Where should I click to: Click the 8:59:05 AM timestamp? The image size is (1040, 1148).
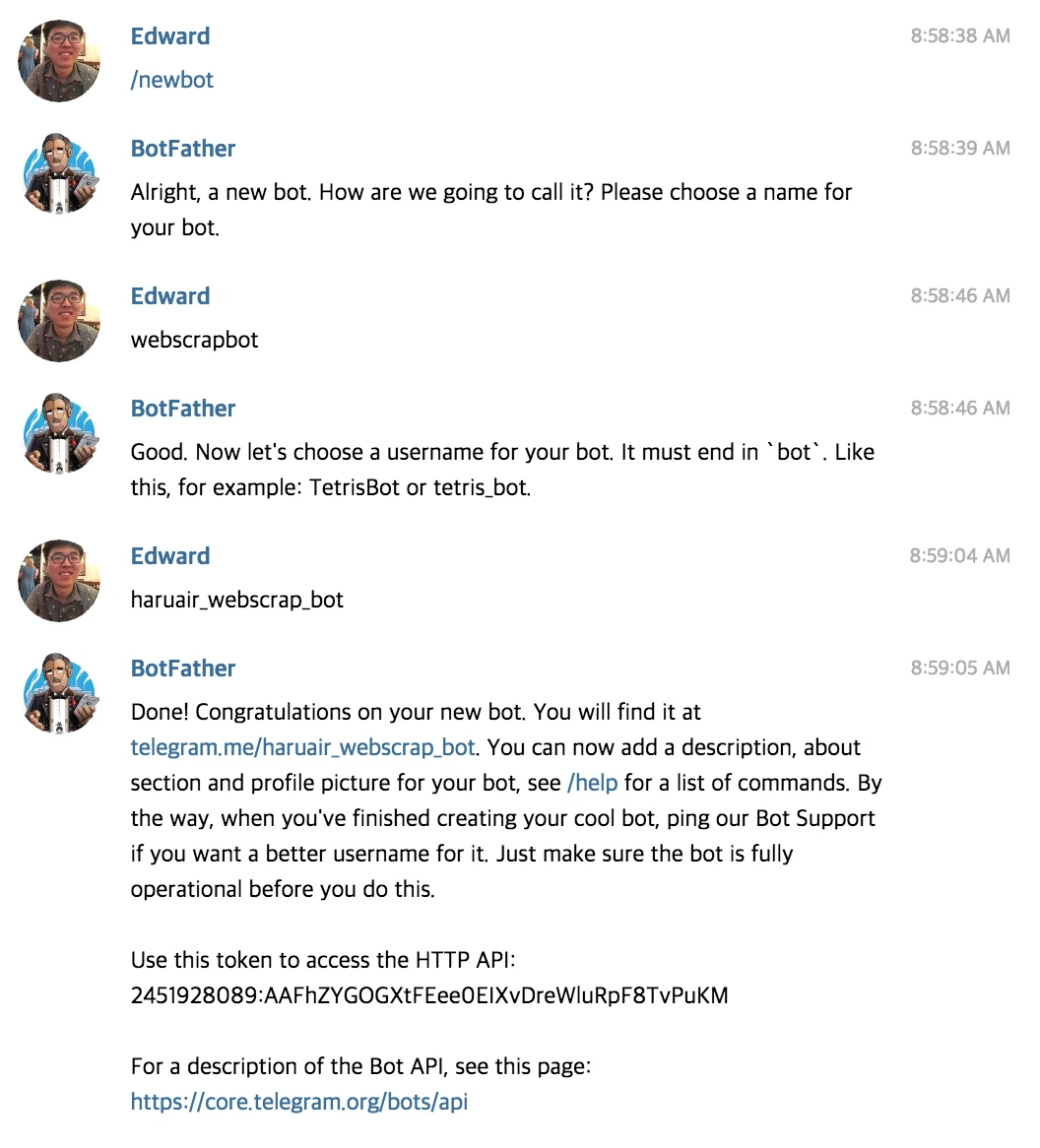pos(960,668)
